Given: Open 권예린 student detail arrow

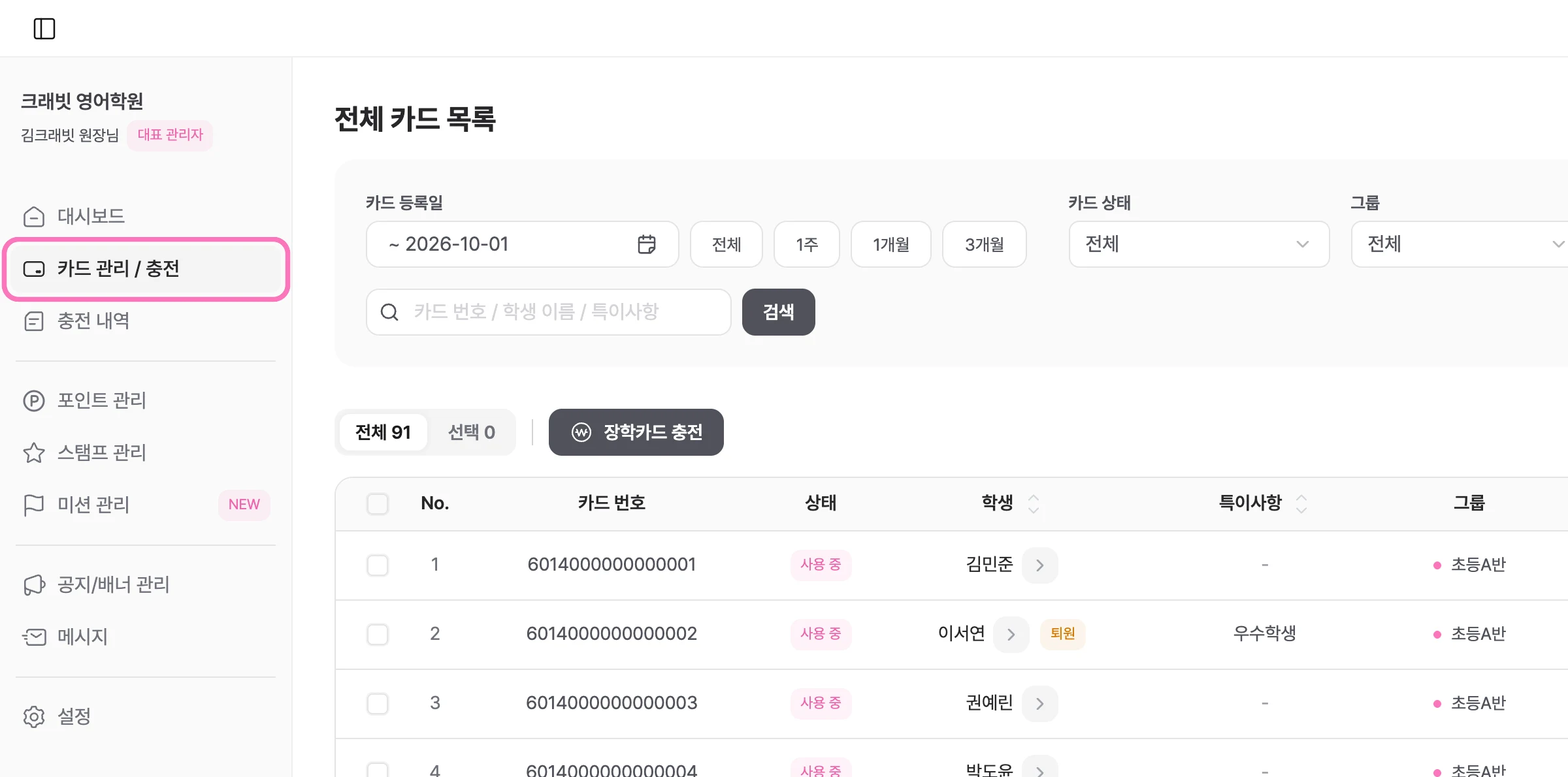Looking at the screenshot, I should [x=1039, y=703].
